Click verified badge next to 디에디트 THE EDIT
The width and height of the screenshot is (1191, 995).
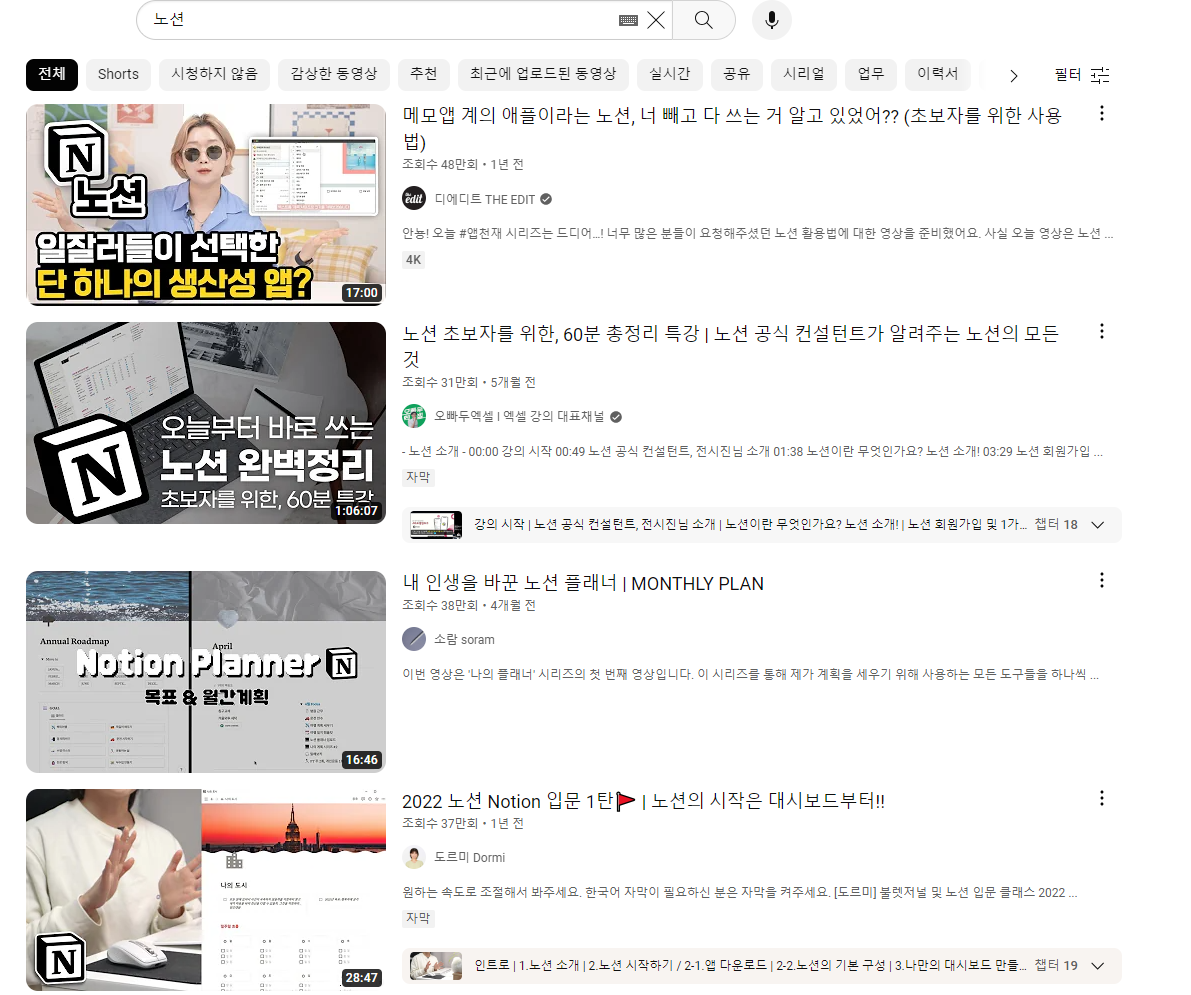coord(546,199)
